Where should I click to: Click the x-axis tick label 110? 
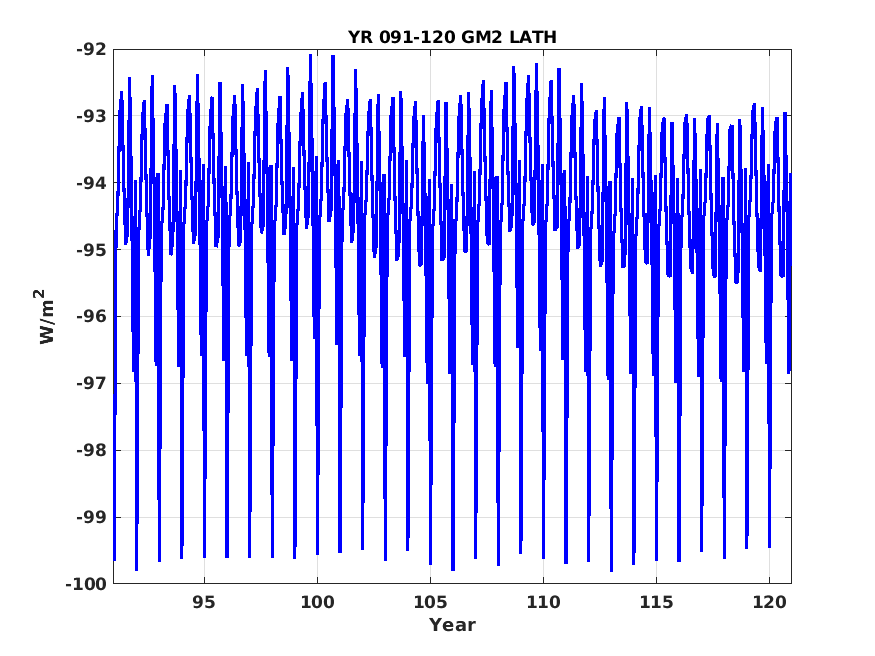[x=543, y=602]
